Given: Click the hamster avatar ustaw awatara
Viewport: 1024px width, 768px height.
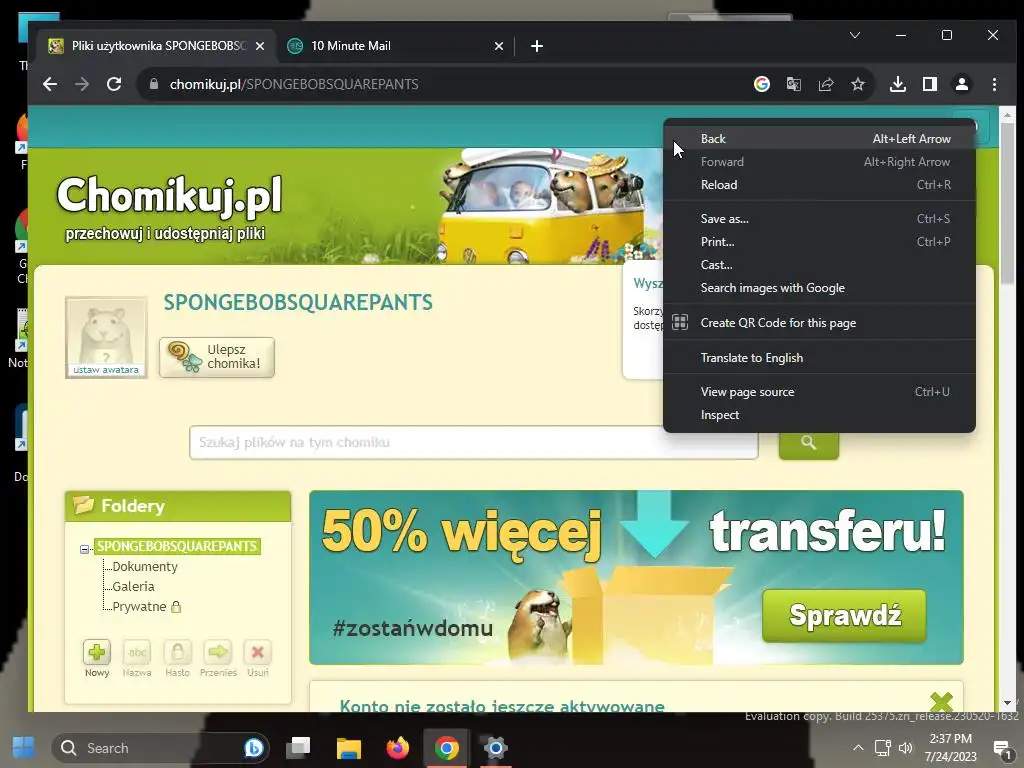Looking at the screenshot, I should (106, 338).
